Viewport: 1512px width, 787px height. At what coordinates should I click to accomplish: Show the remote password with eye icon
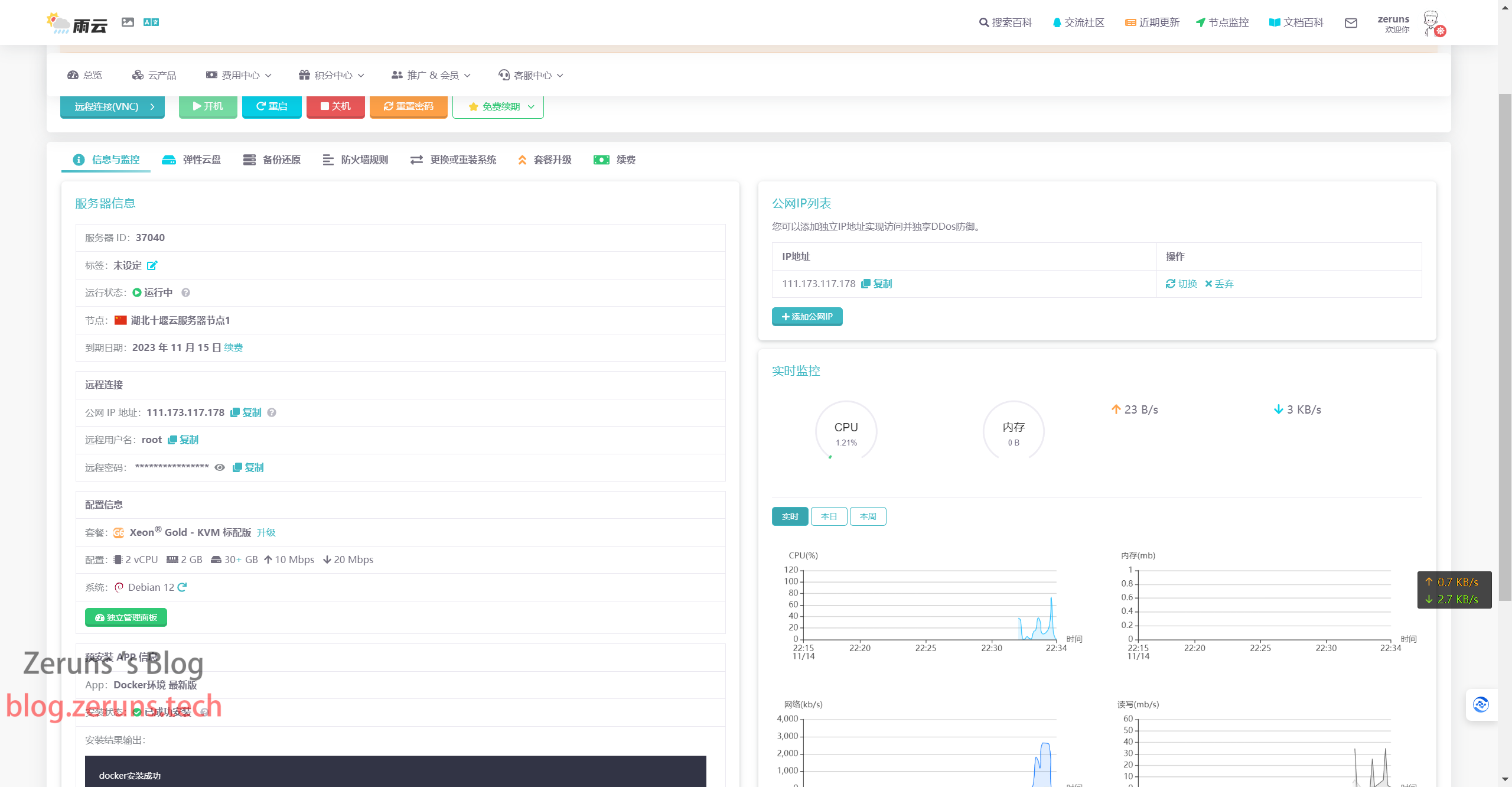(220, 467)
